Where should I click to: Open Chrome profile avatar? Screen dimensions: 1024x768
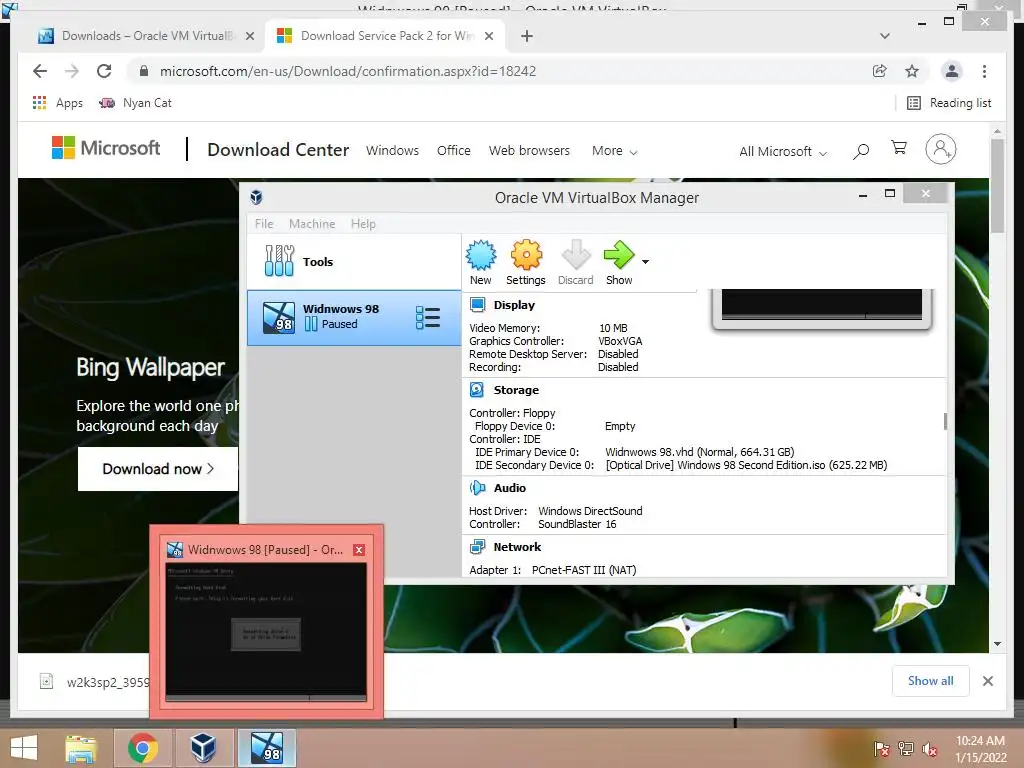(x=952, y=71)
